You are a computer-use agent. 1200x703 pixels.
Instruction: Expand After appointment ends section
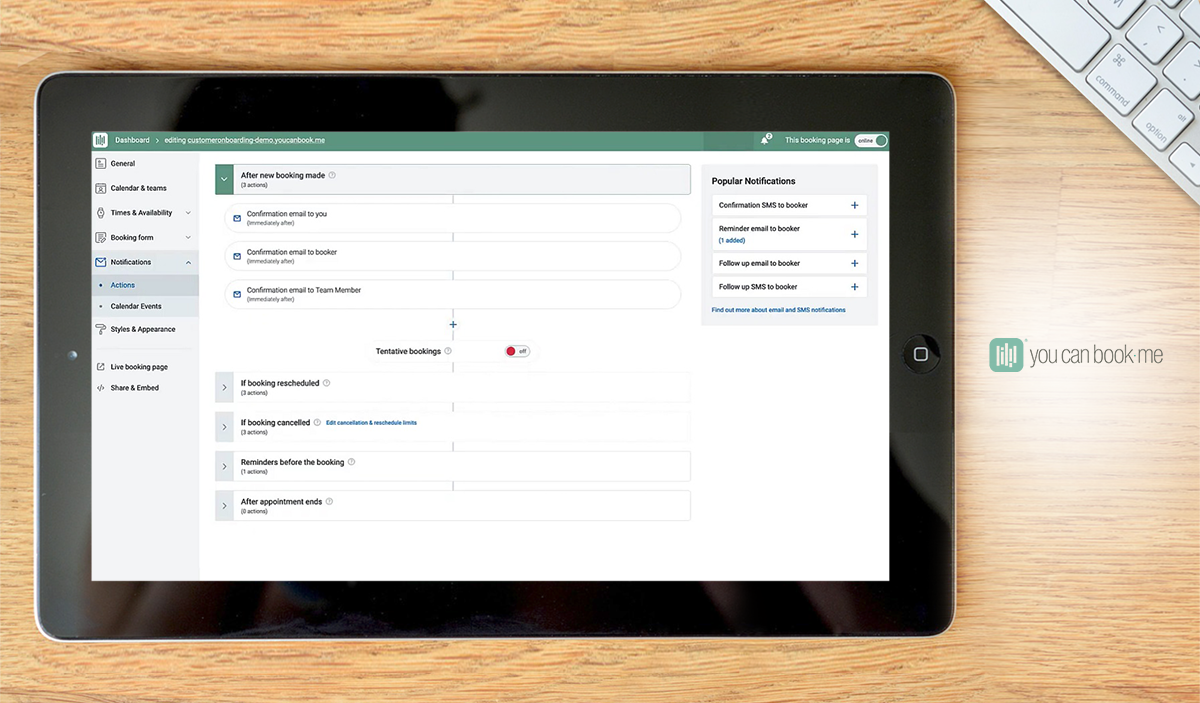[x=224, y=506]
